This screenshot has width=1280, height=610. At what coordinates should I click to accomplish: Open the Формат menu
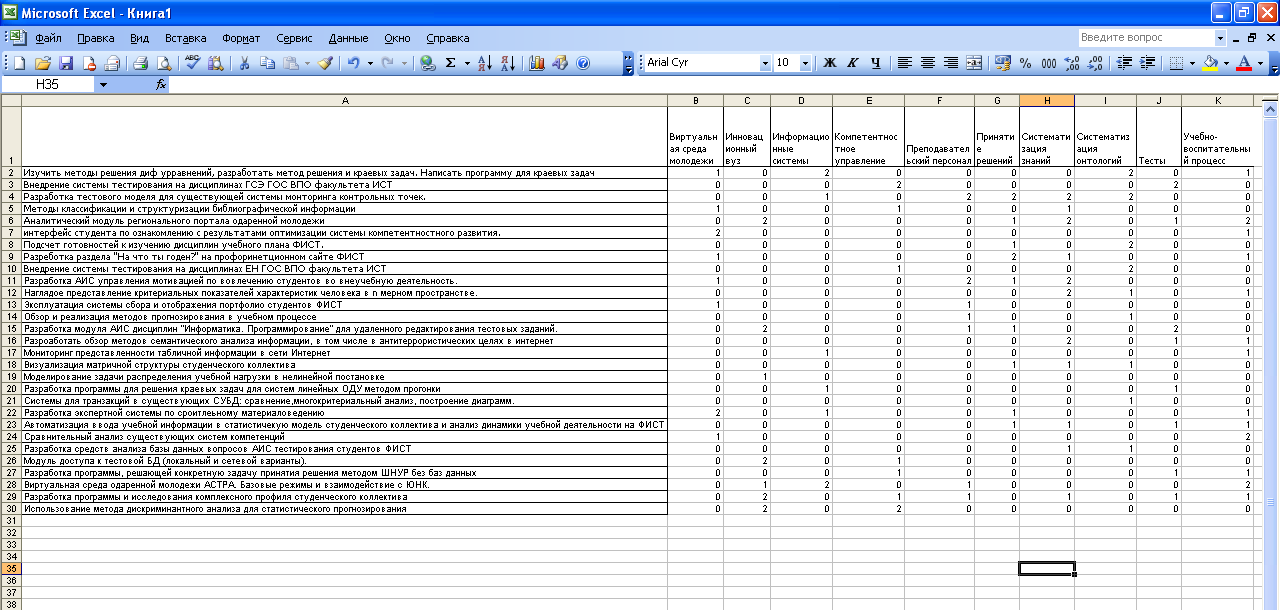[241, 38]
